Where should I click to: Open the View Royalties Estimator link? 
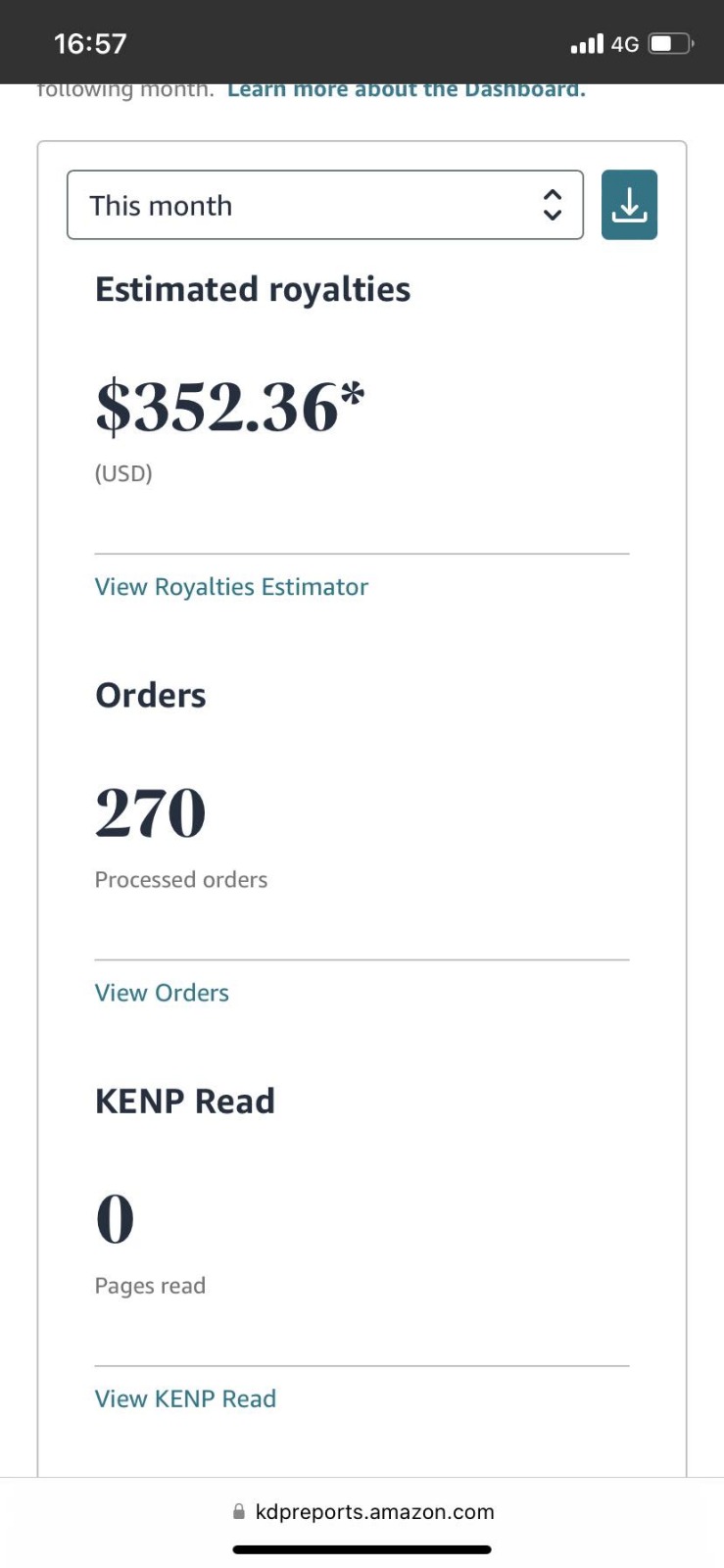point(231,587)
